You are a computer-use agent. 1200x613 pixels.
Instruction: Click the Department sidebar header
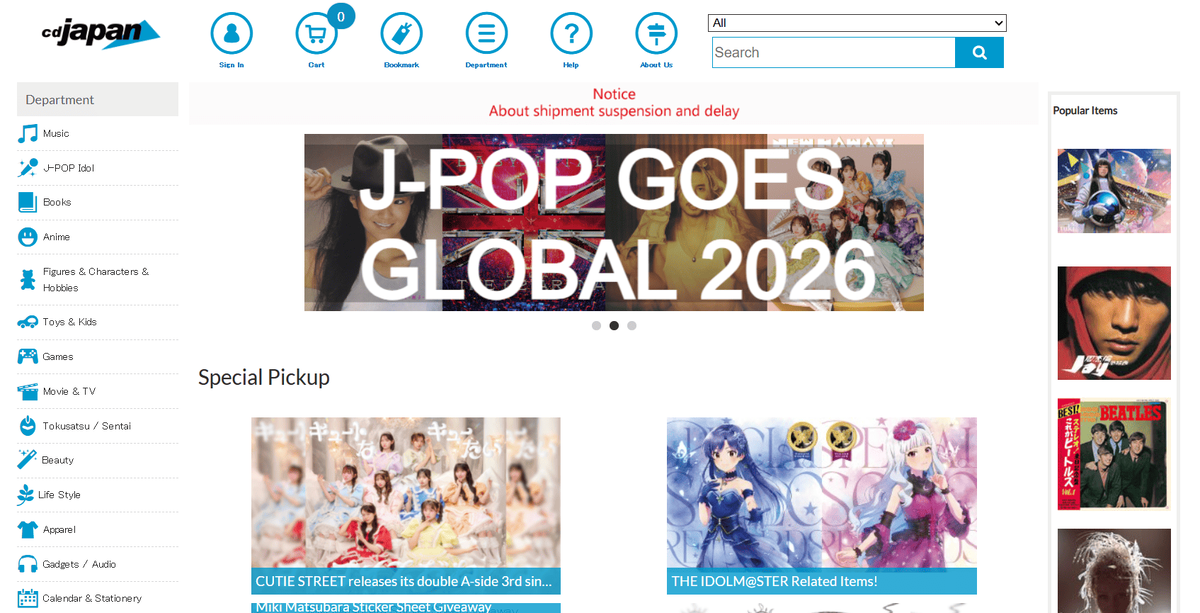tap(98, 99)
